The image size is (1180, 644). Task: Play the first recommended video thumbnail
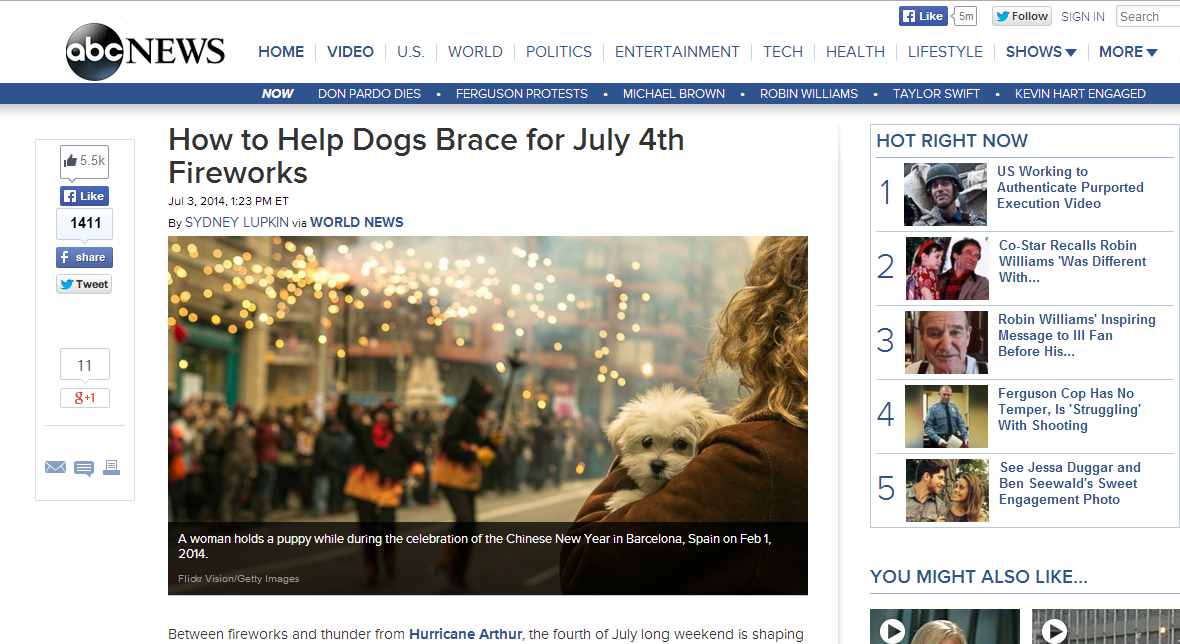[892, 630]
